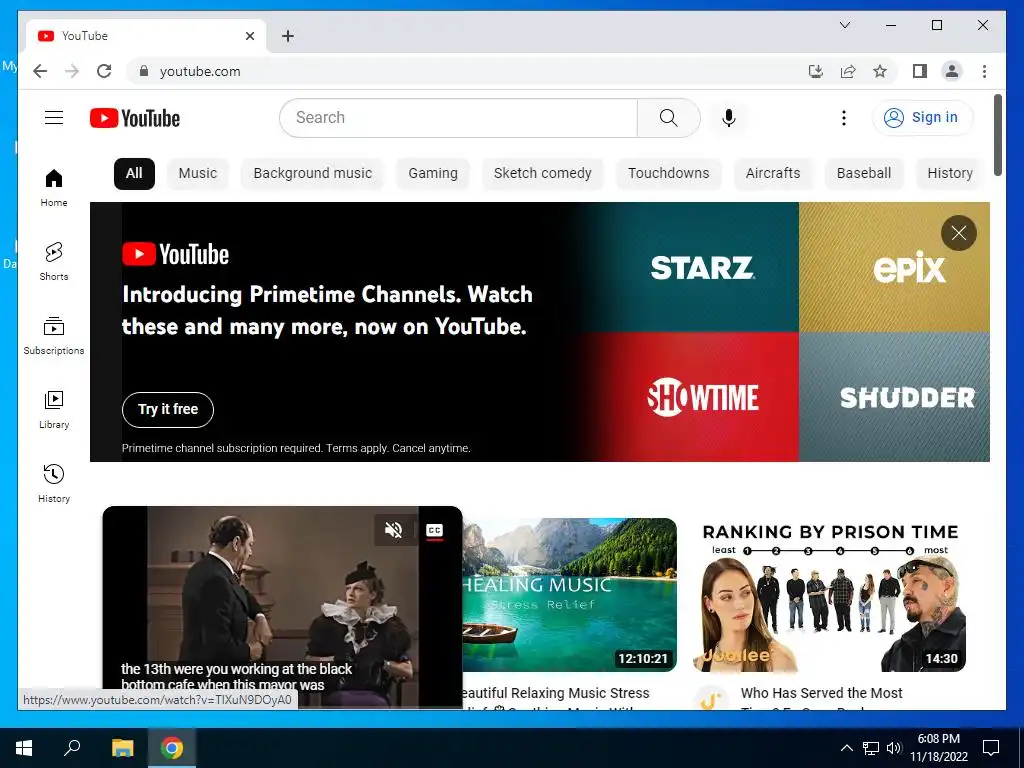This screenshot has height=768, width=1024.
Task: Start voice search with microphone icon
Action: point(729,118)
